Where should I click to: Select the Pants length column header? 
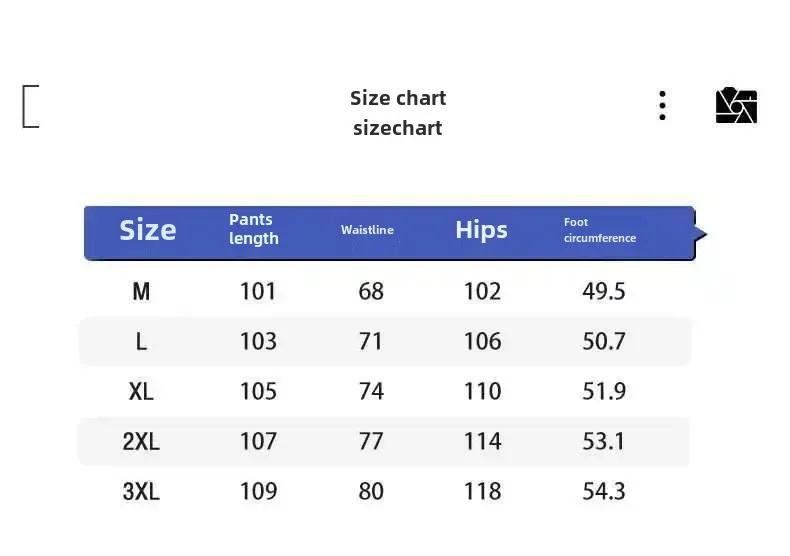(x=253, y=229)
